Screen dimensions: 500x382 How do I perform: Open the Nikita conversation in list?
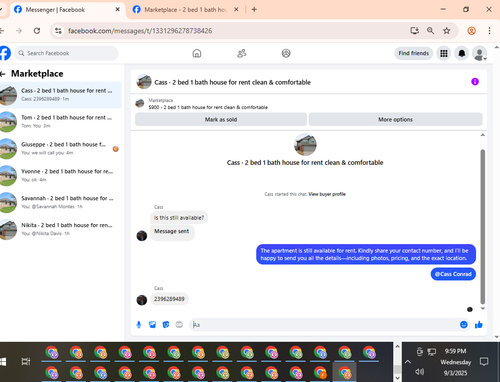pyautogui.click(x=60, y=229)
